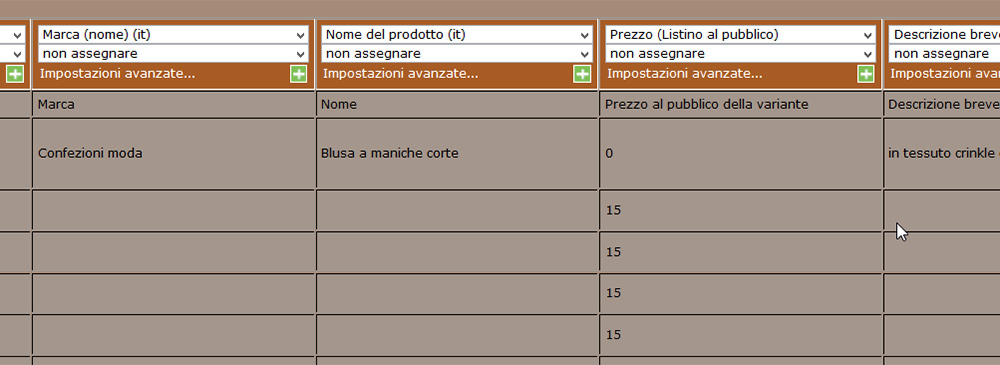The image size is (1000, 365).
Task: Click green plus icon in Nome del prodotto header
Action: (582, 74)
